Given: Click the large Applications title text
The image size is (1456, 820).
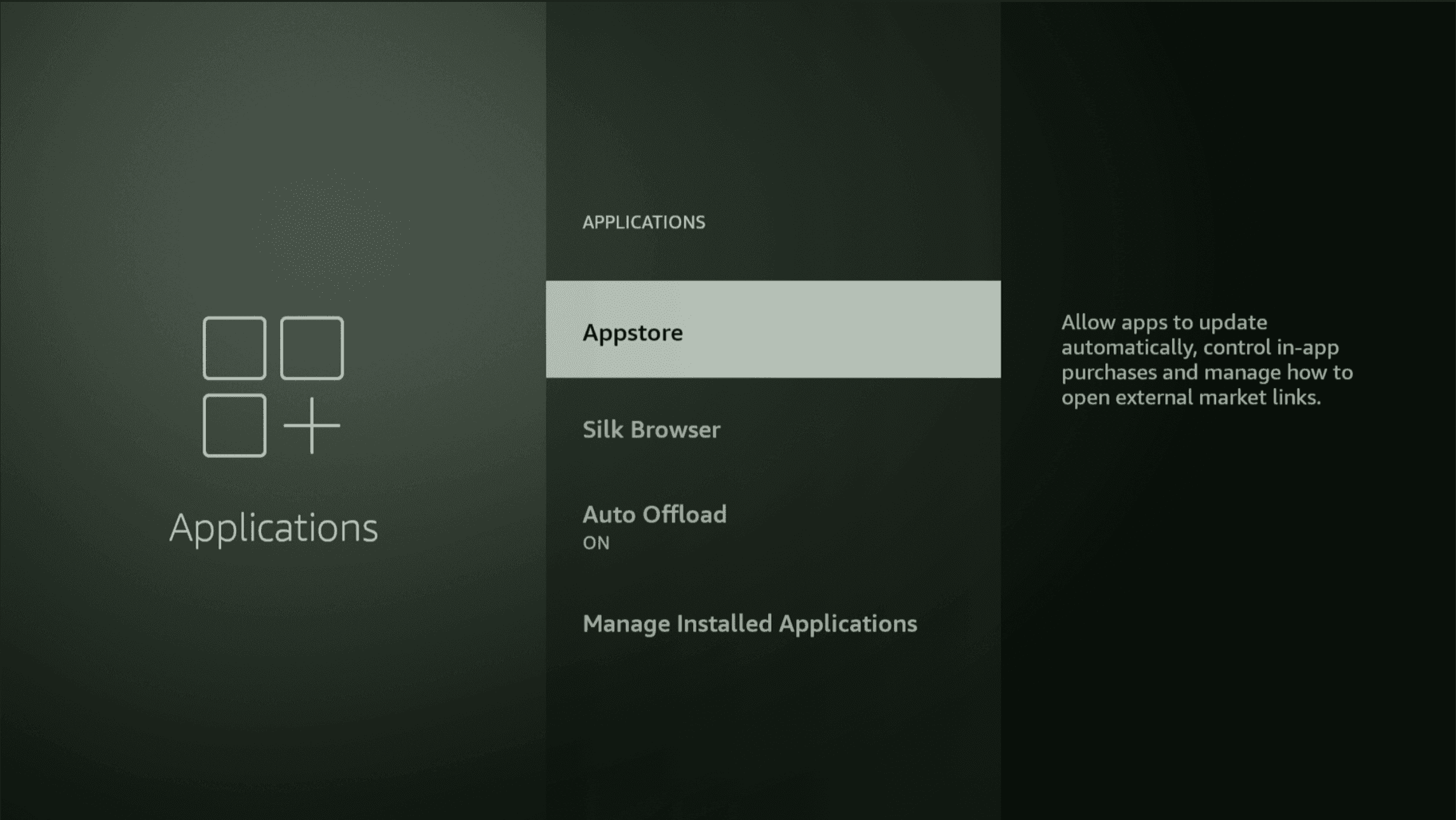Looking at the screenshot, I should tap(273, 528).
